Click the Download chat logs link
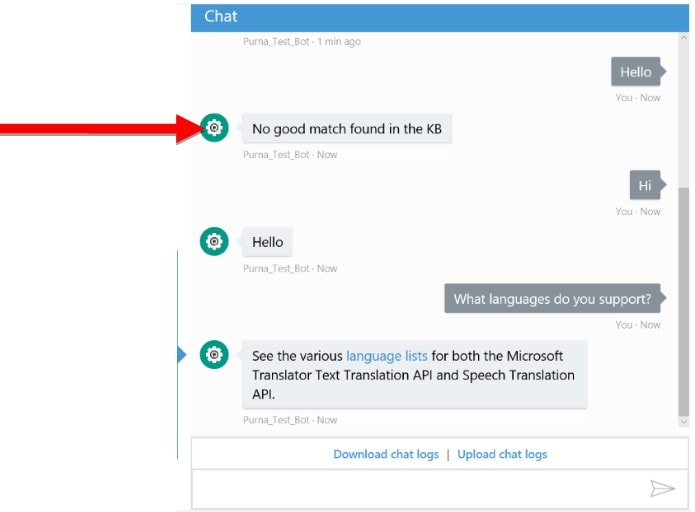Screen dimensions: 695x512 [386, 454]
